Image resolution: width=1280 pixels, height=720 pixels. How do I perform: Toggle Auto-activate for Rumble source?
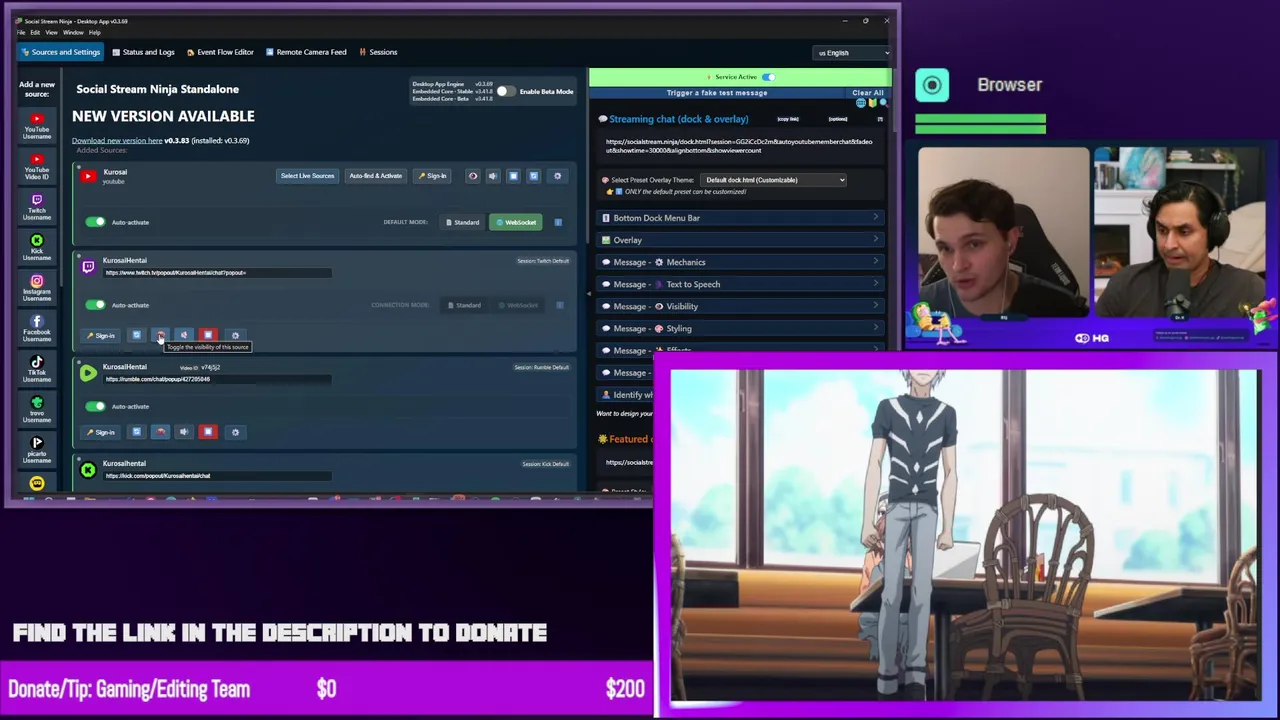click(95, 406)
